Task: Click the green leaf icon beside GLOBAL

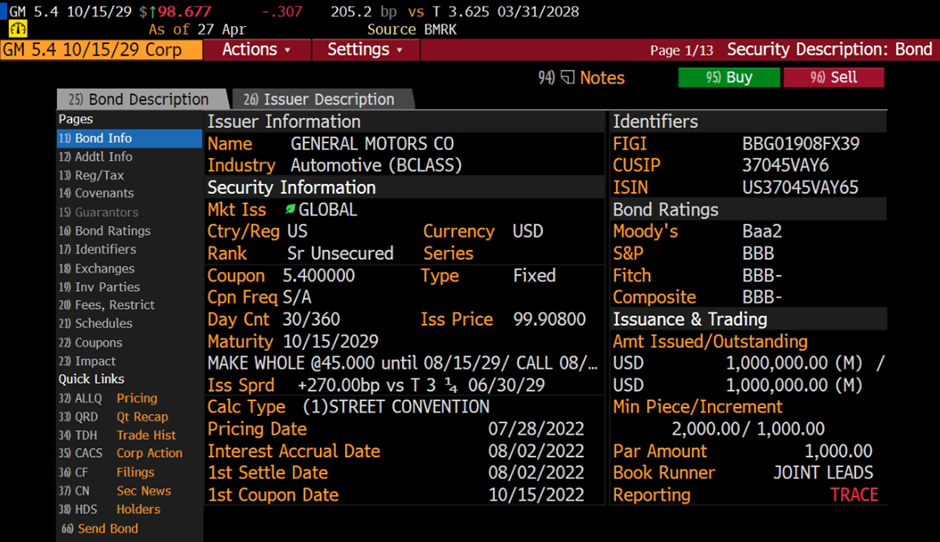Action: point(290,209)
